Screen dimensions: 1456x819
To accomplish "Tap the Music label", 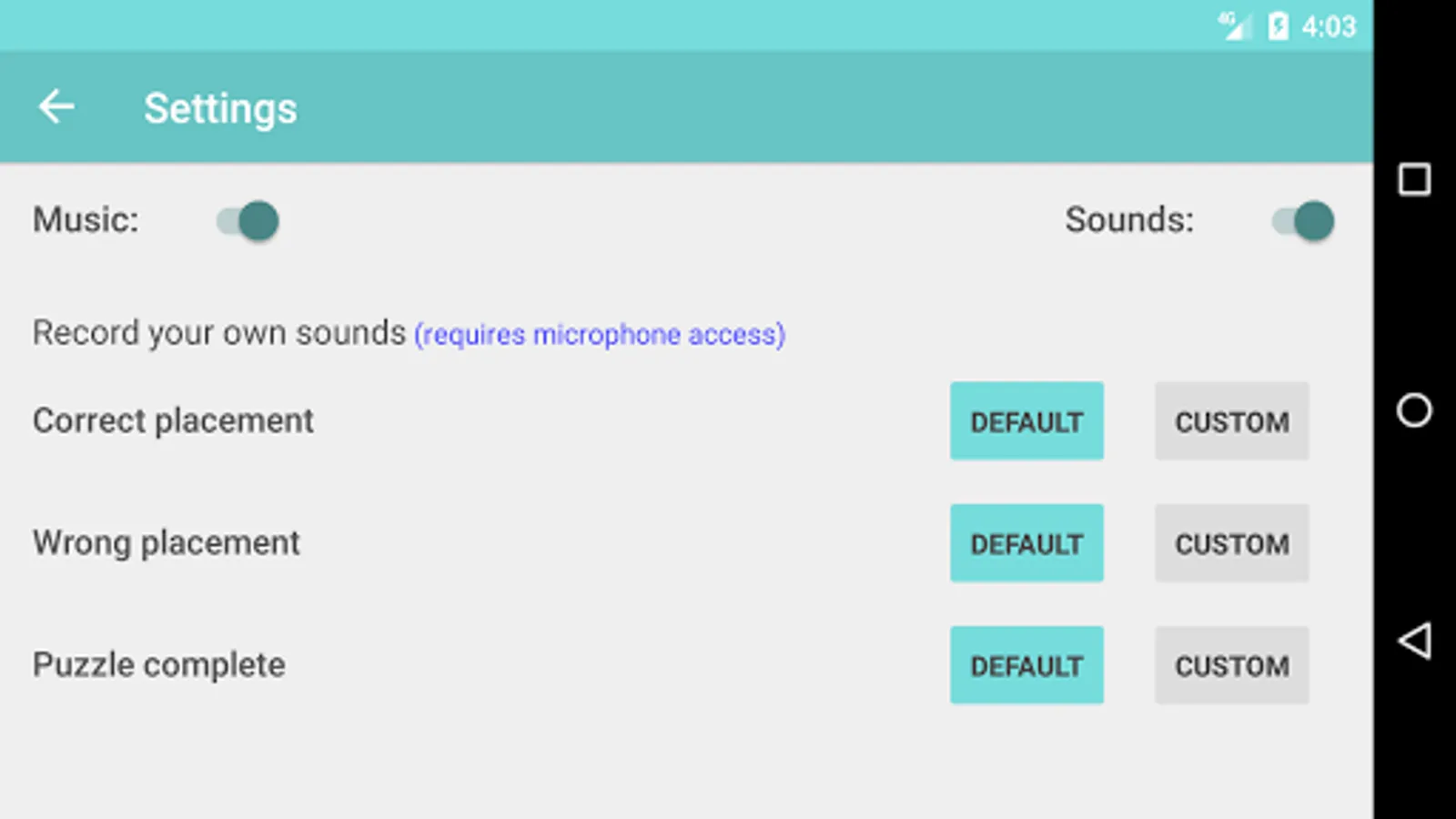I will coord(86,220).
